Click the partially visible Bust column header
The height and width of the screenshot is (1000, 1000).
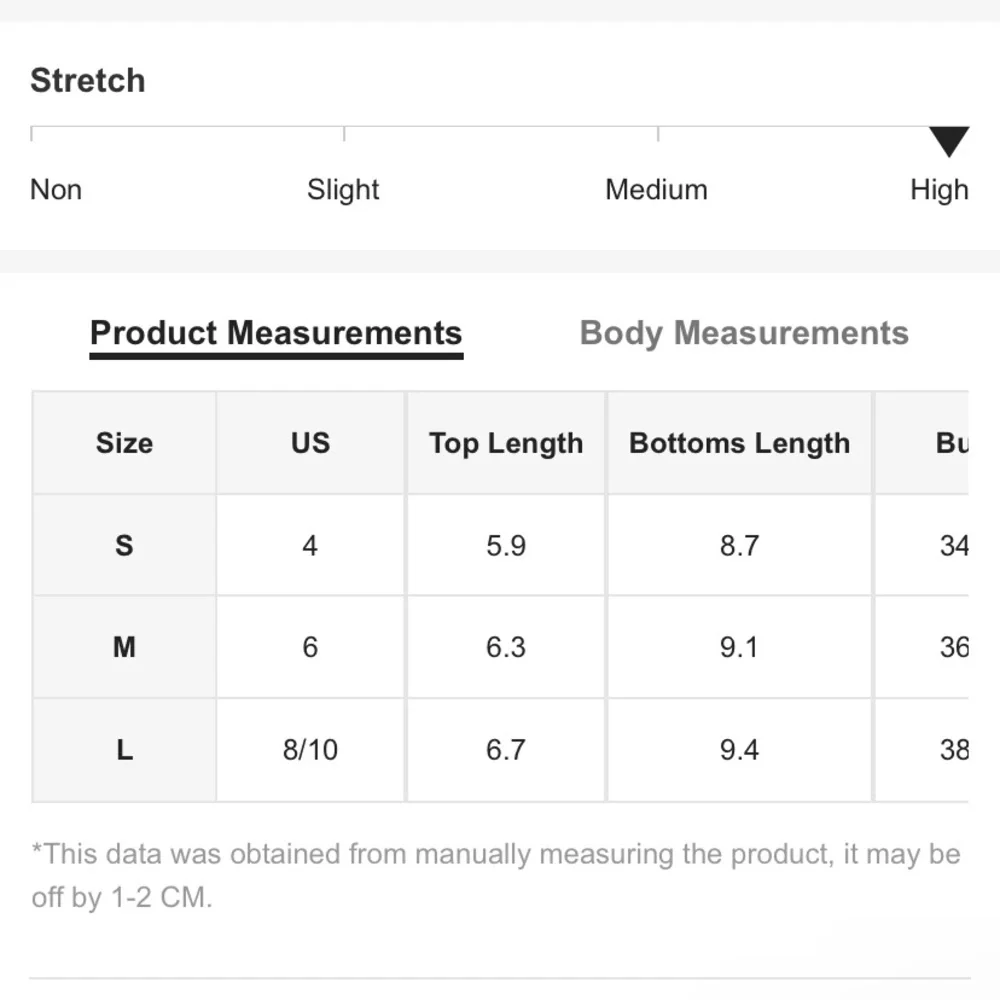click(952, 443)
